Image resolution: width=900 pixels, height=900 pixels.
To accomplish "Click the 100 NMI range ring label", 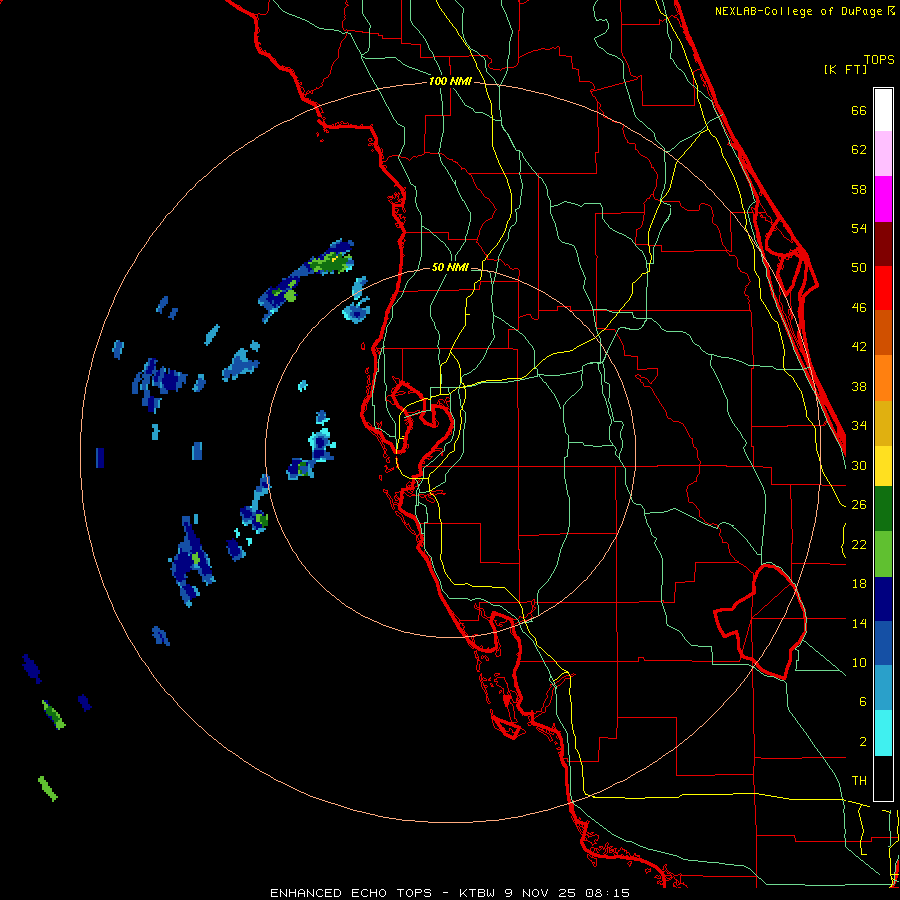I will pyautogui.click(x=450, y=81).
